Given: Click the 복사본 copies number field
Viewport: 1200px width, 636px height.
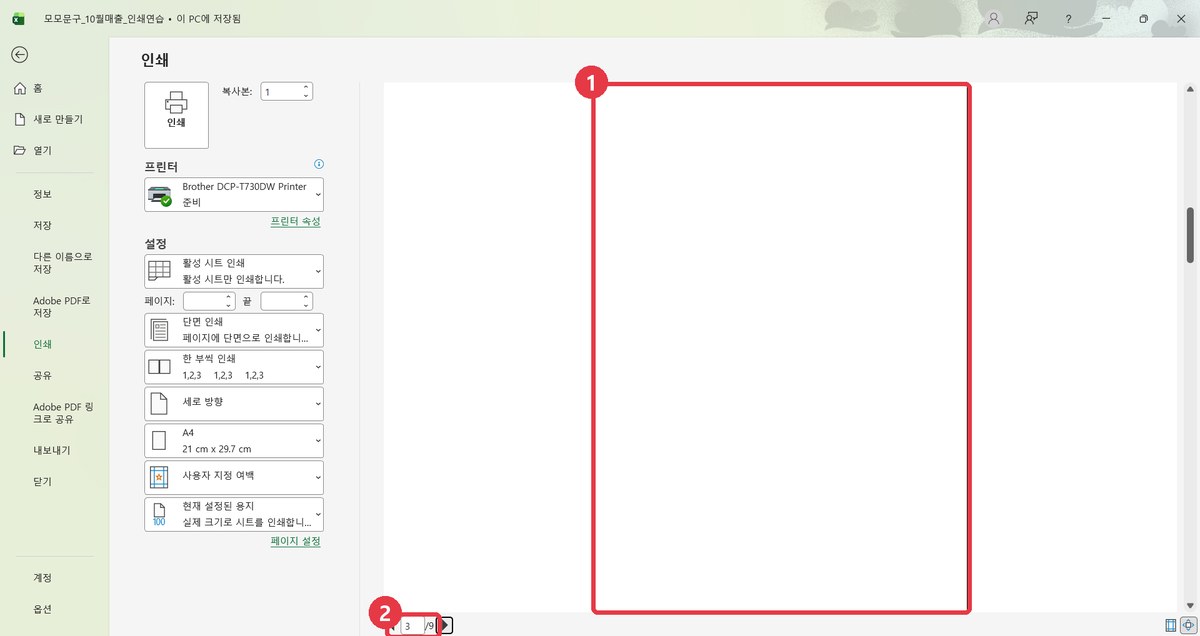Looking at the screenshot, I should 280,91.
